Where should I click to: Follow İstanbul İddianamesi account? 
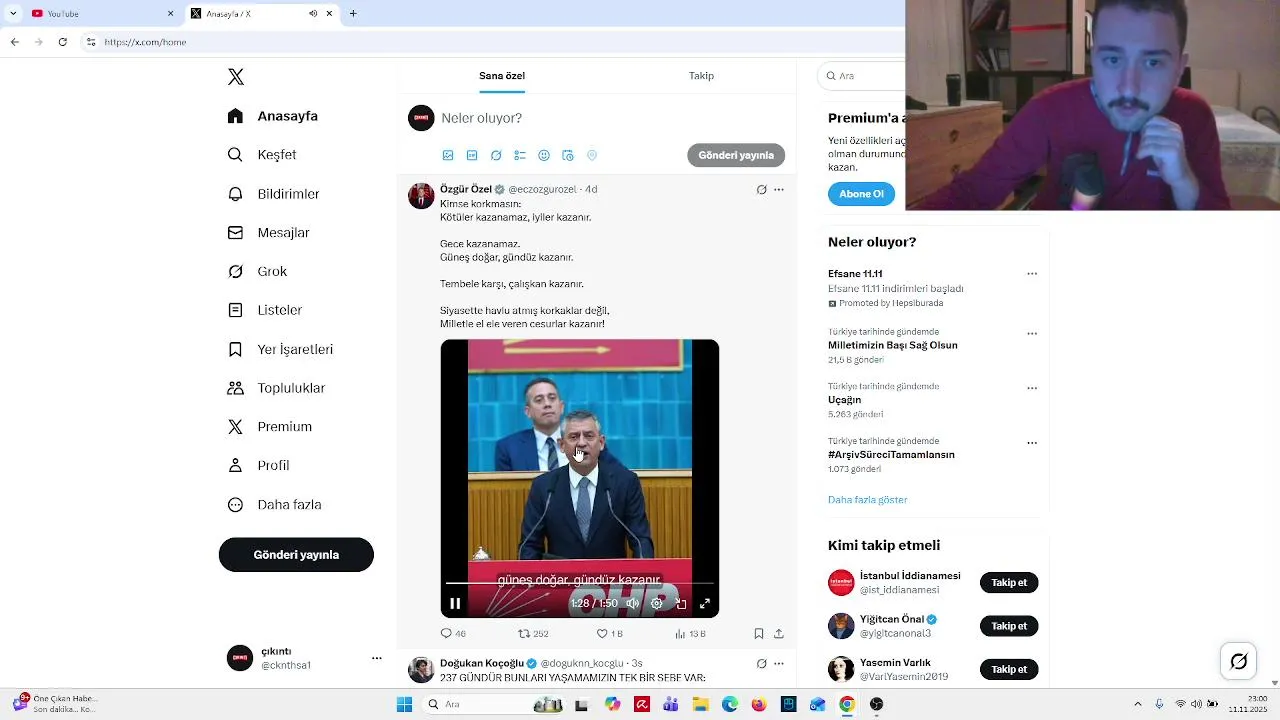tap(1009, 583)
